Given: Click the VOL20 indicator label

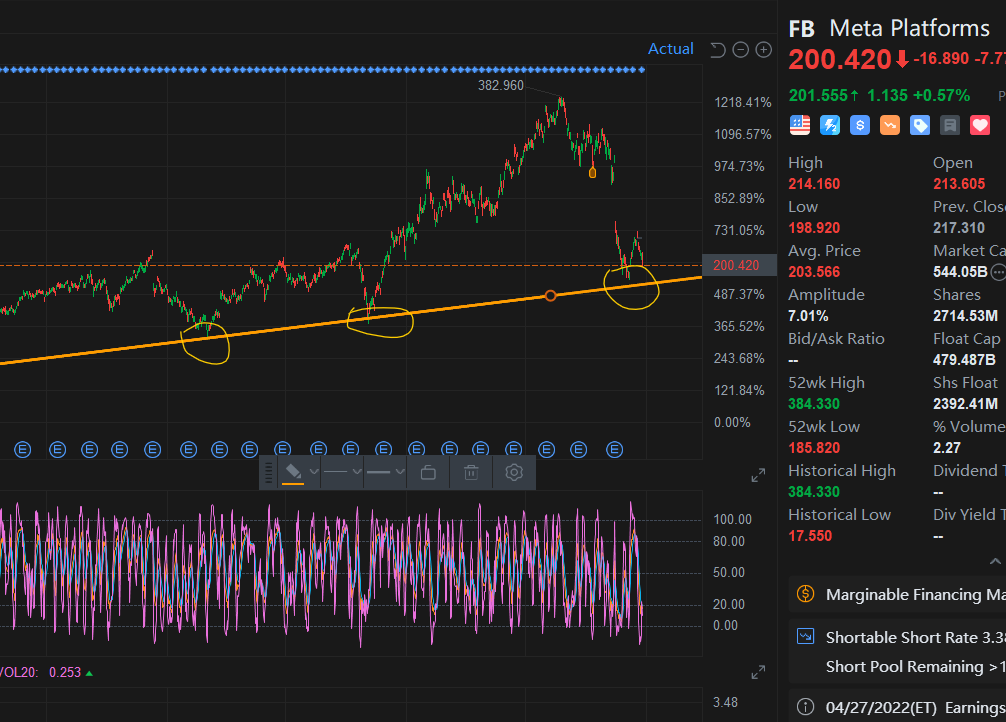Looking at the screenshot, I should coord(19,673).
